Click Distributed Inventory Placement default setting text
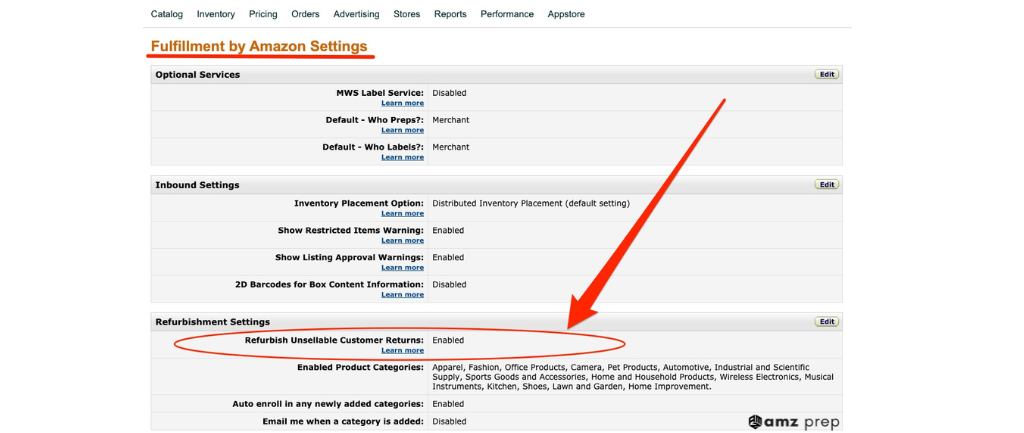Viewport: 1024px width, 433px height. pyautogui.click(x=531, y=203)
